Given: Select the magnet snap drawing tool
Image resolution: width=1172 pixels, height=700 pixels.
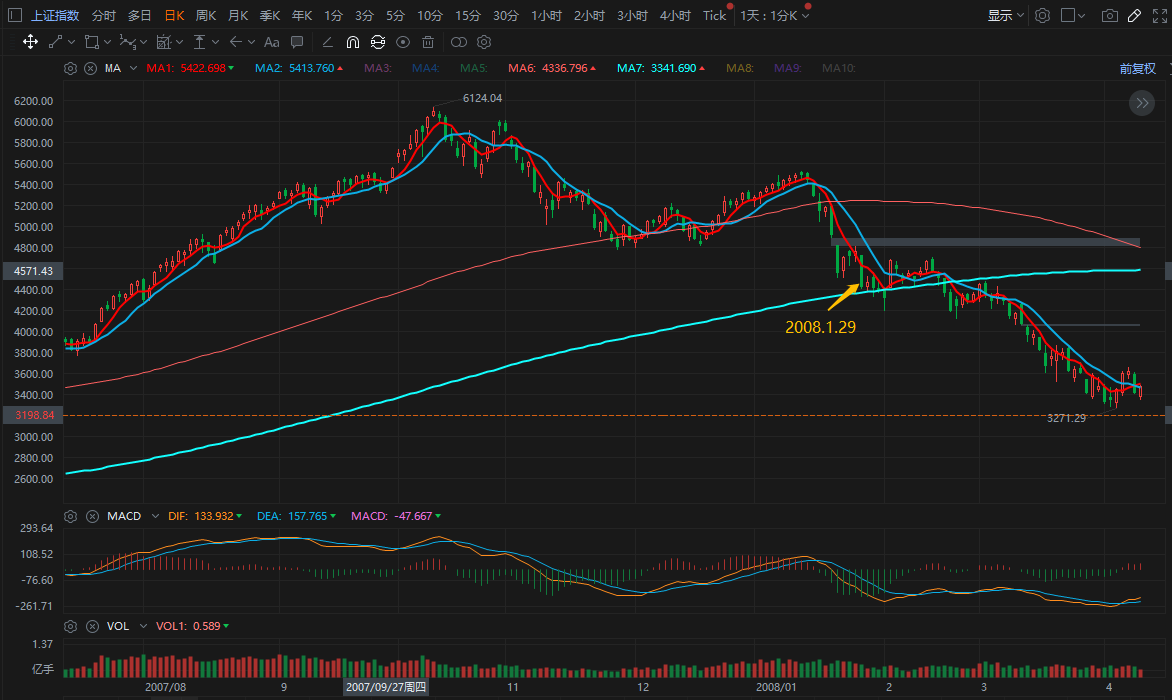Looking at the screenshot, I should (x=353, y=42).
